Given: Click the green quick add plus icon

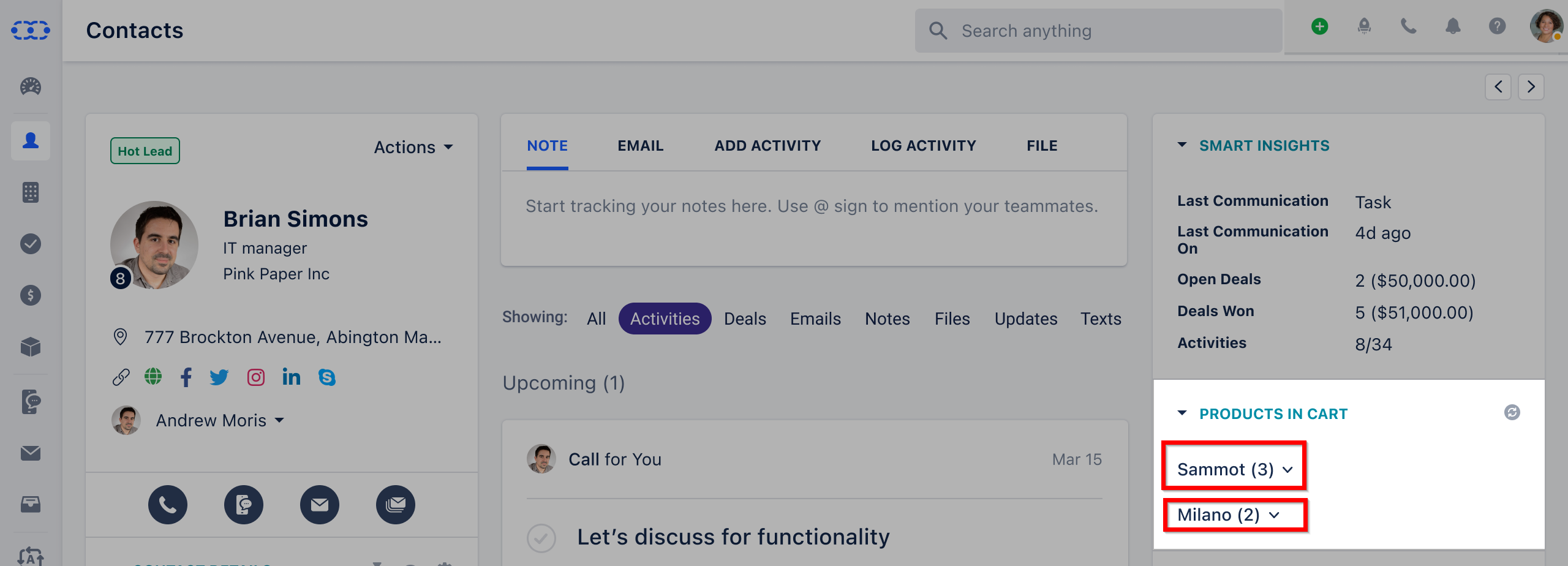Looking at the screenshot, I should pos(1319,26).
